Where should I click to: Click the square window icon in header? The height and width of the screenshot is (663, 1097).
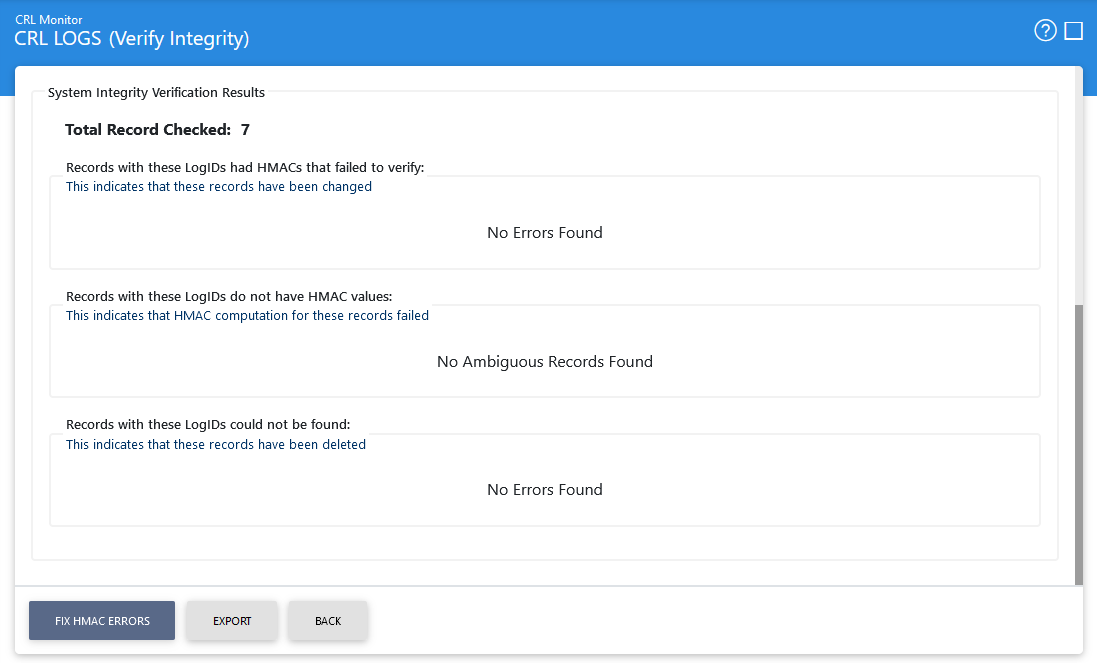click(x=1074, y=31)
